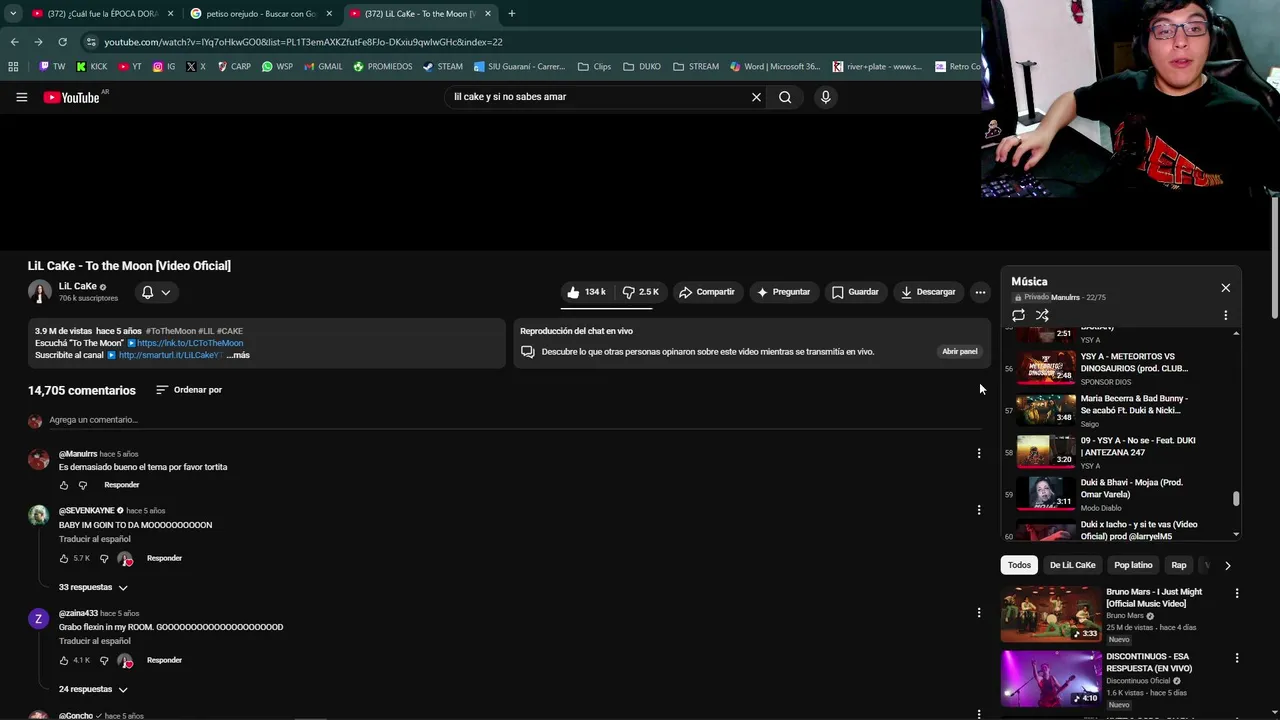Open the WSP bookmark
This screenshot has width=1280, height=720.
(x=277, y=67)
